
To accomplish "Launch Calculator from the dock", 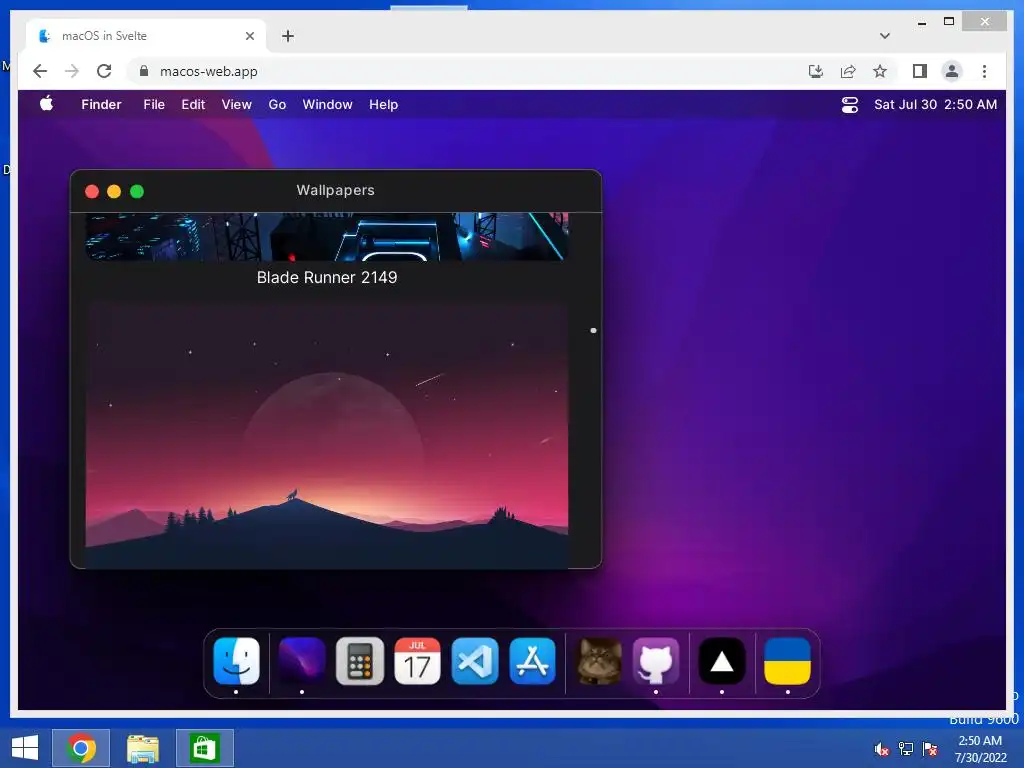I will (x=360, y=661).
